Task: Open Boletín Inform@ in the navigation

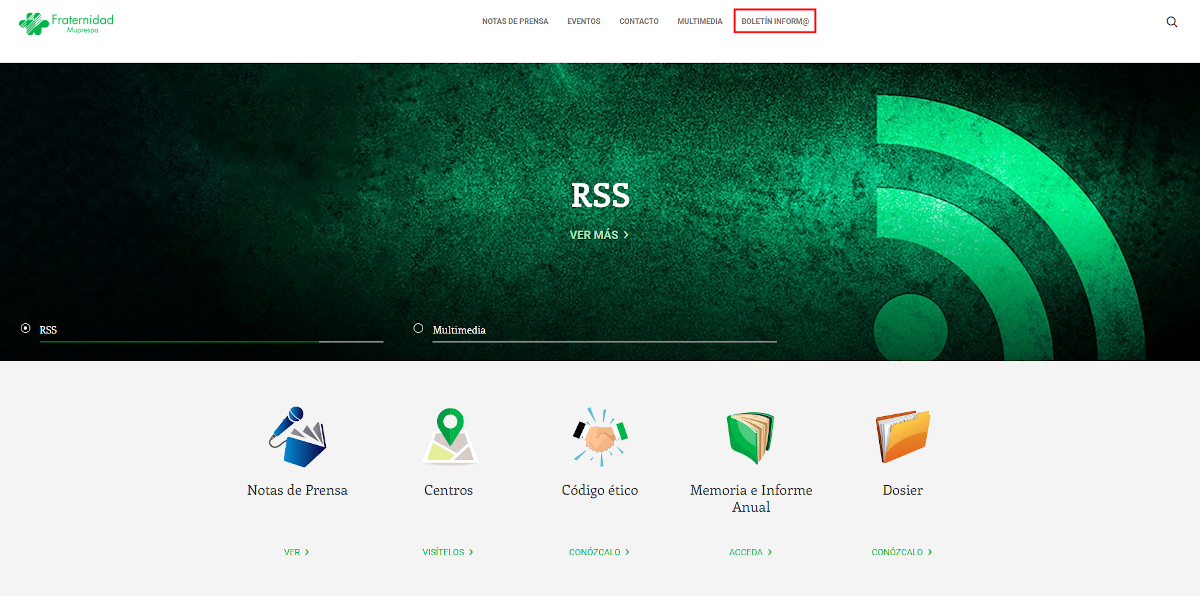Action: (775, 22)
